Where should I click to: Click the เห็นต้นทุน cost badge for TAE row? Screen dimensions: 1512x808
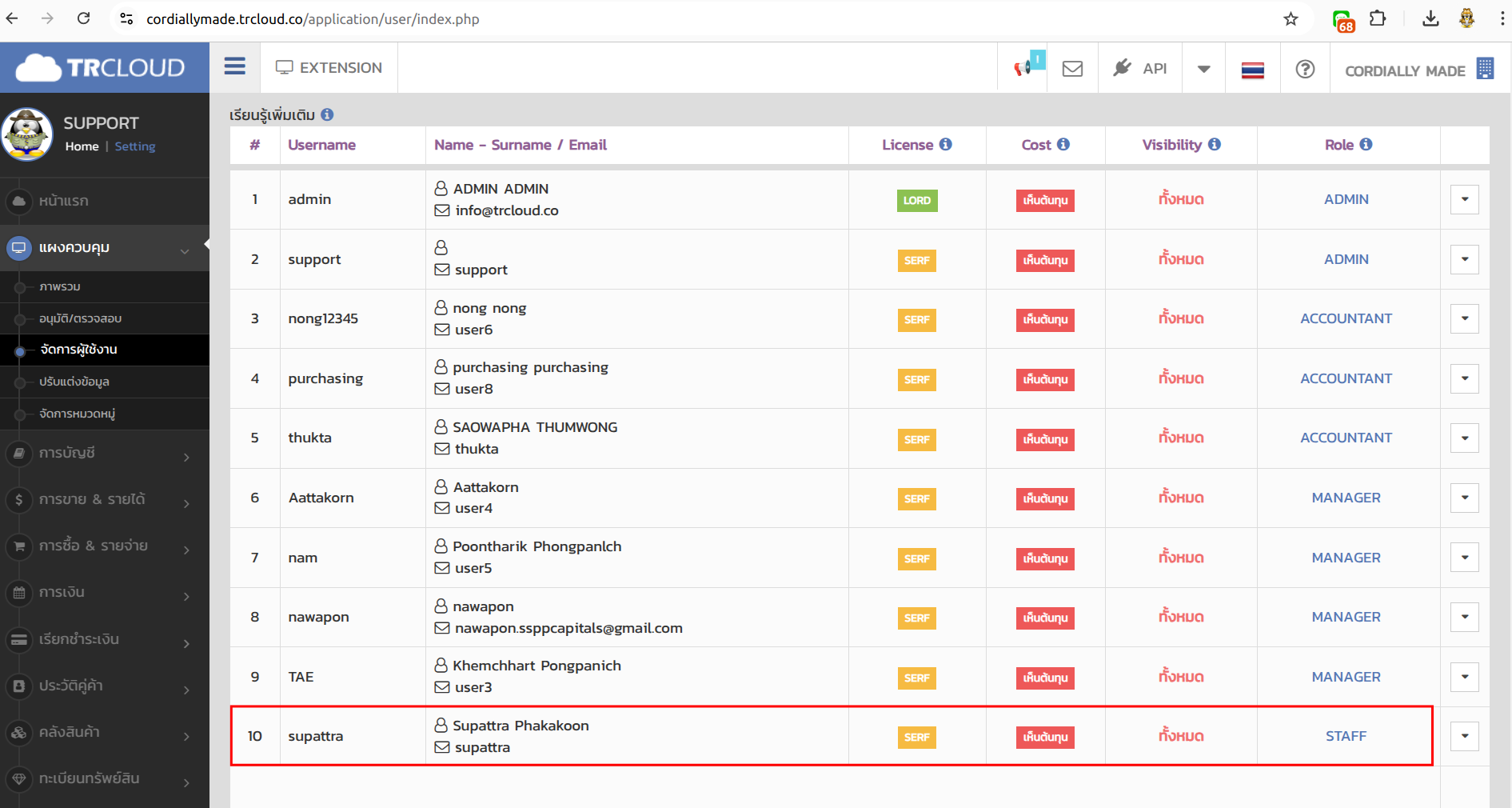pos(1045,678)
